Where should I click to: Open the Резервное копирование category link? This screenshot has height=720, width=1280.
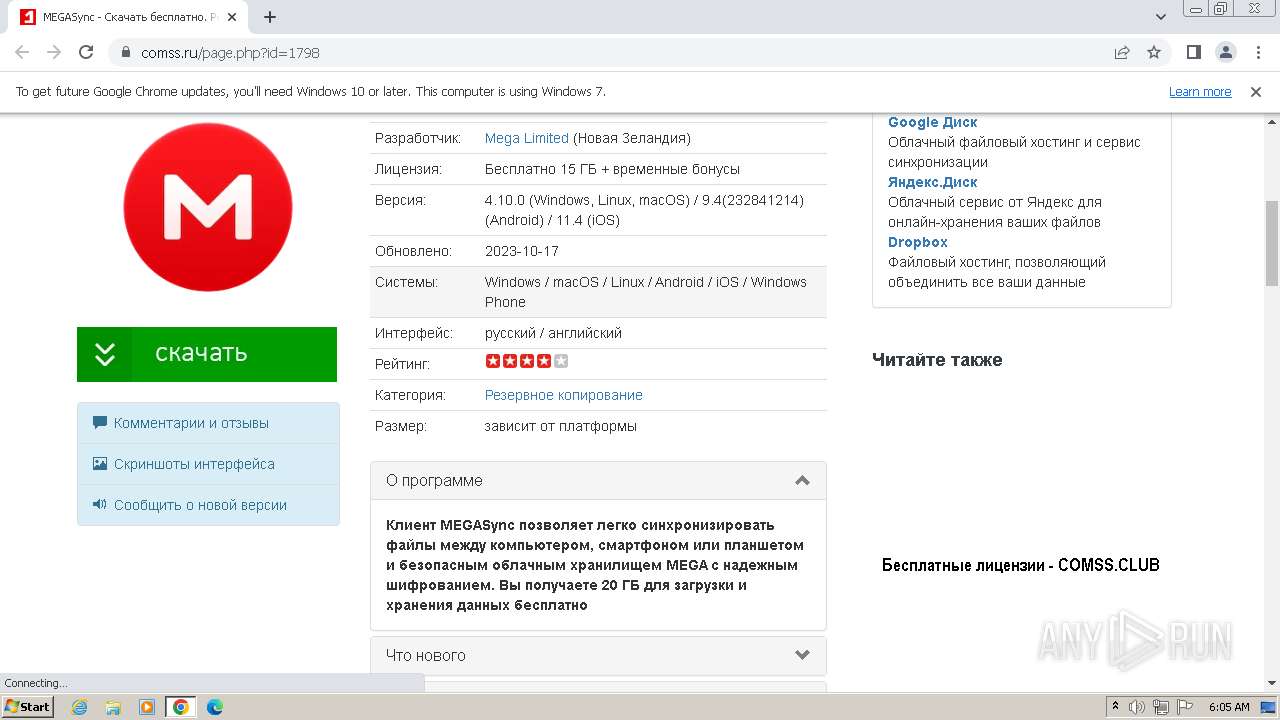[564, 395]
